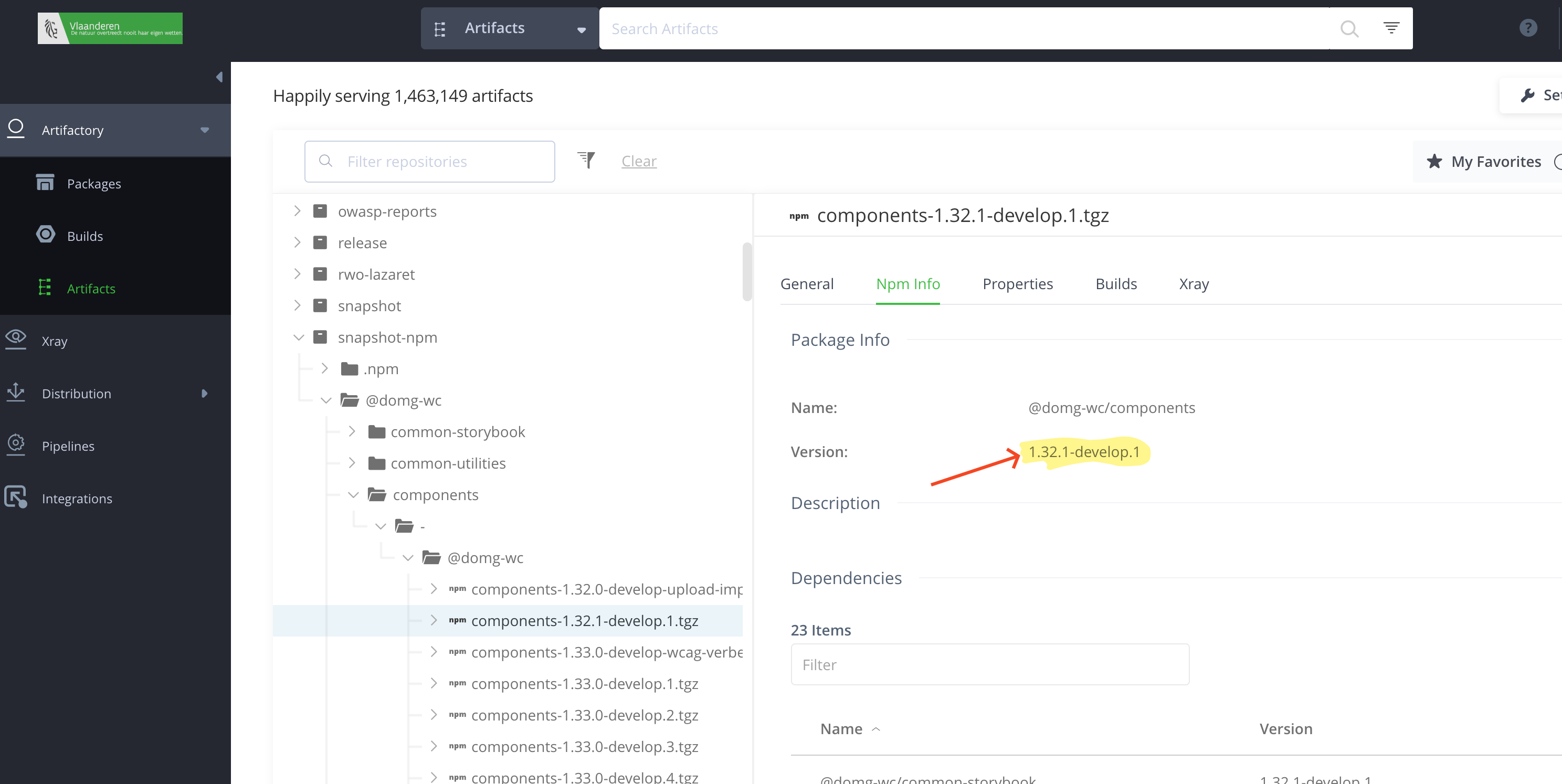The width and height of the screenshot is (1562, 784).
Task: Toggle My Favorites star
Action: tap(1434, 161)
